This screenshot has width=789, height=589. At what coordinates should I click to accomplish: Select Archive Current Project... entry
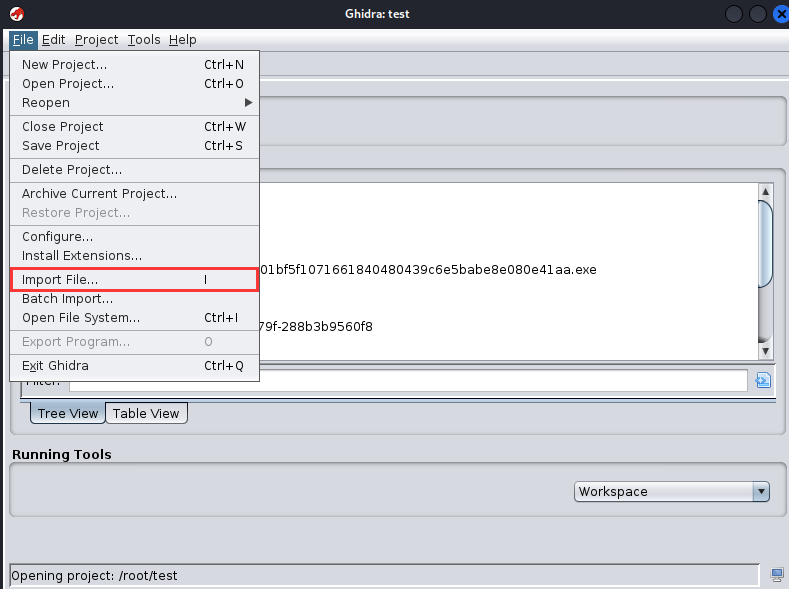[134, 194]
